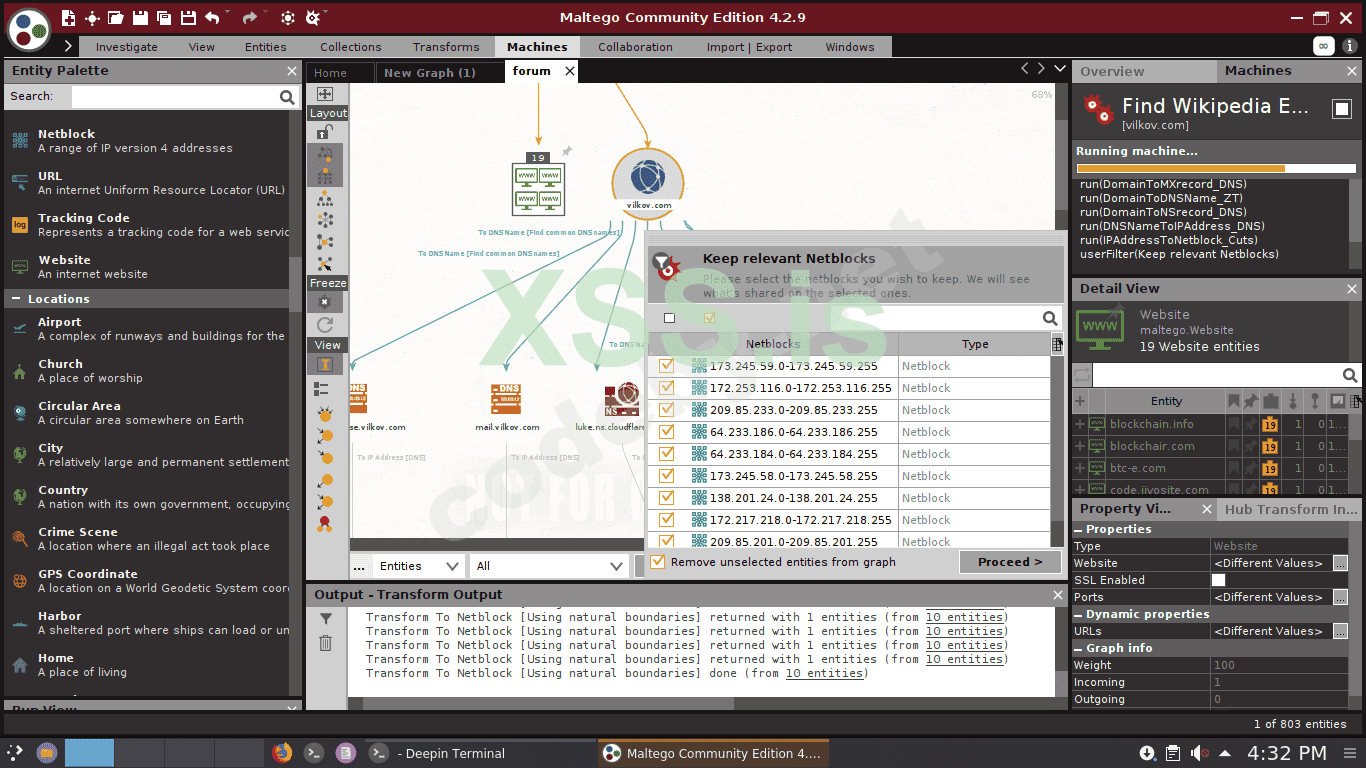Expand the blockchain.info row in Detail View
The width and height of the screenshot is (1366, 768).
tap(1080, 424)
